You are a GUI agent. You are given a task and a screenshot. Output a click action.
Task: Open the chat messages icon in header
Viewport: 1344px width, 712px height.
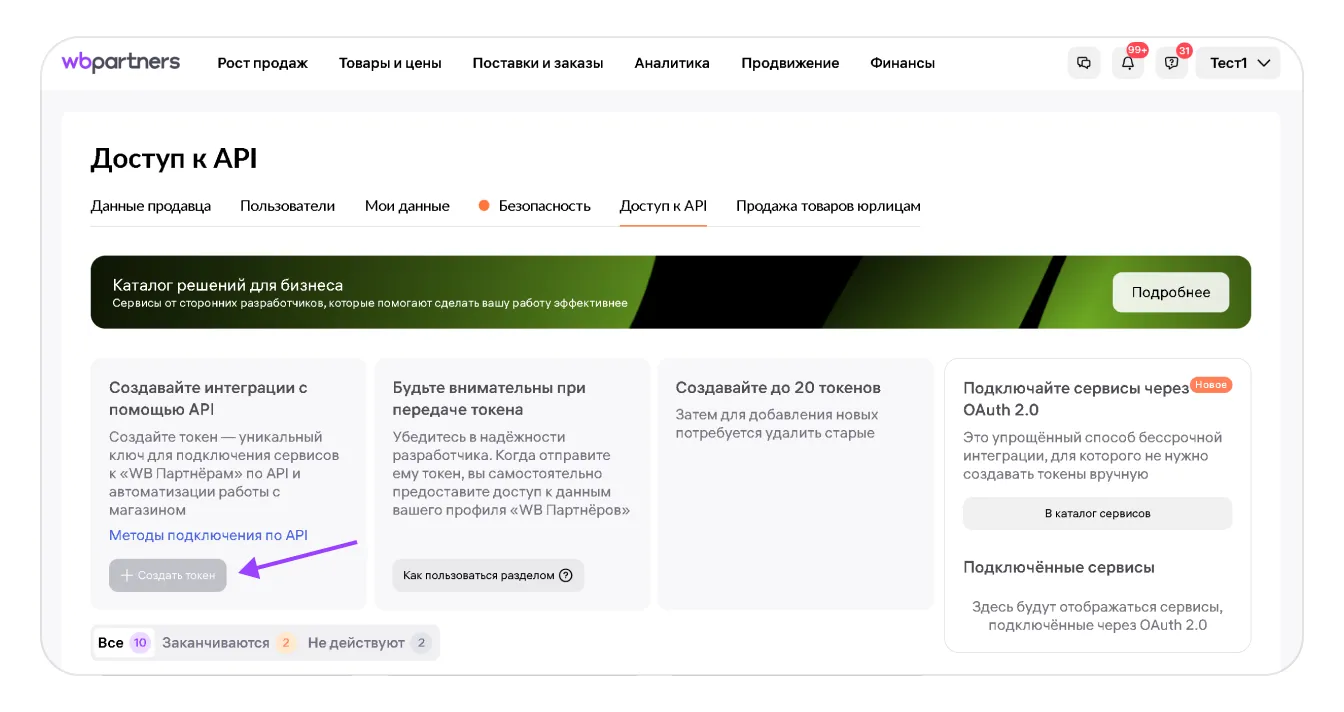coord(1084,63)
